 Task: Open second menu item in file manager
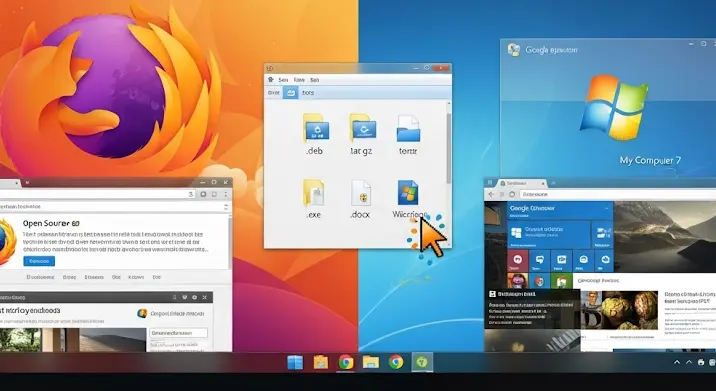point(299,80)
